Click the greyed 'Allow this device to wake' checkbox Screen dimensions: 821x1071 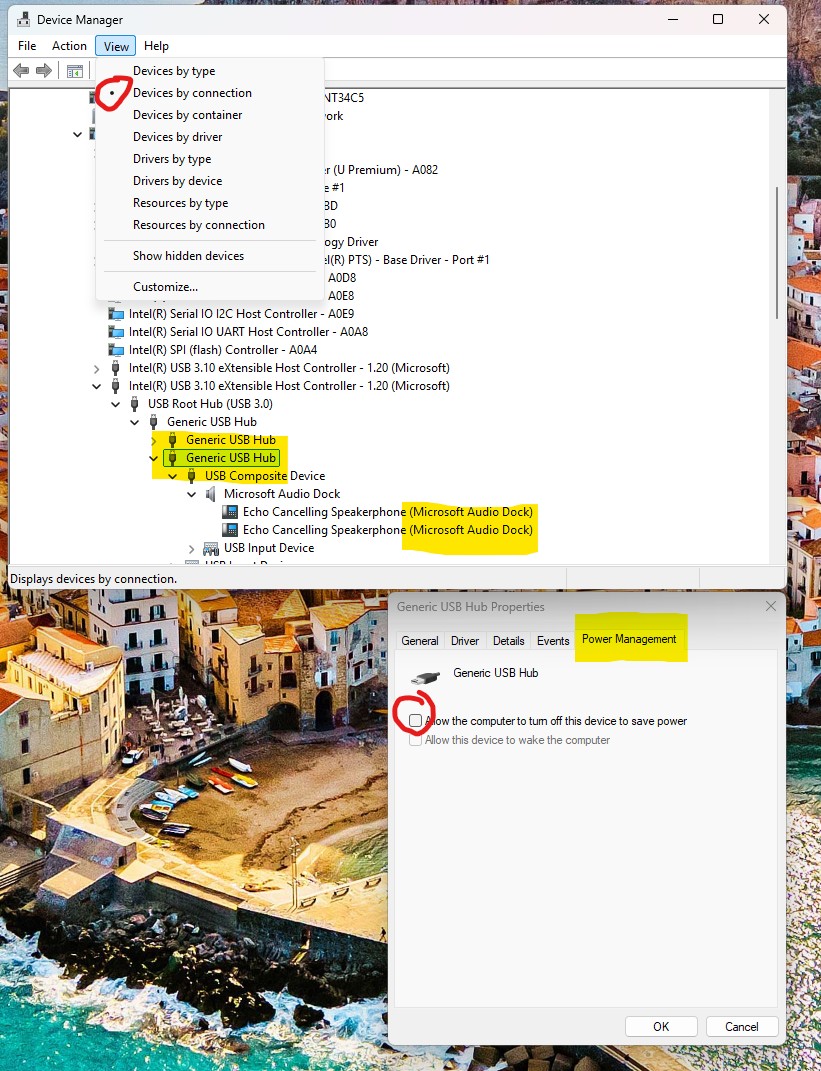[415, 740]
